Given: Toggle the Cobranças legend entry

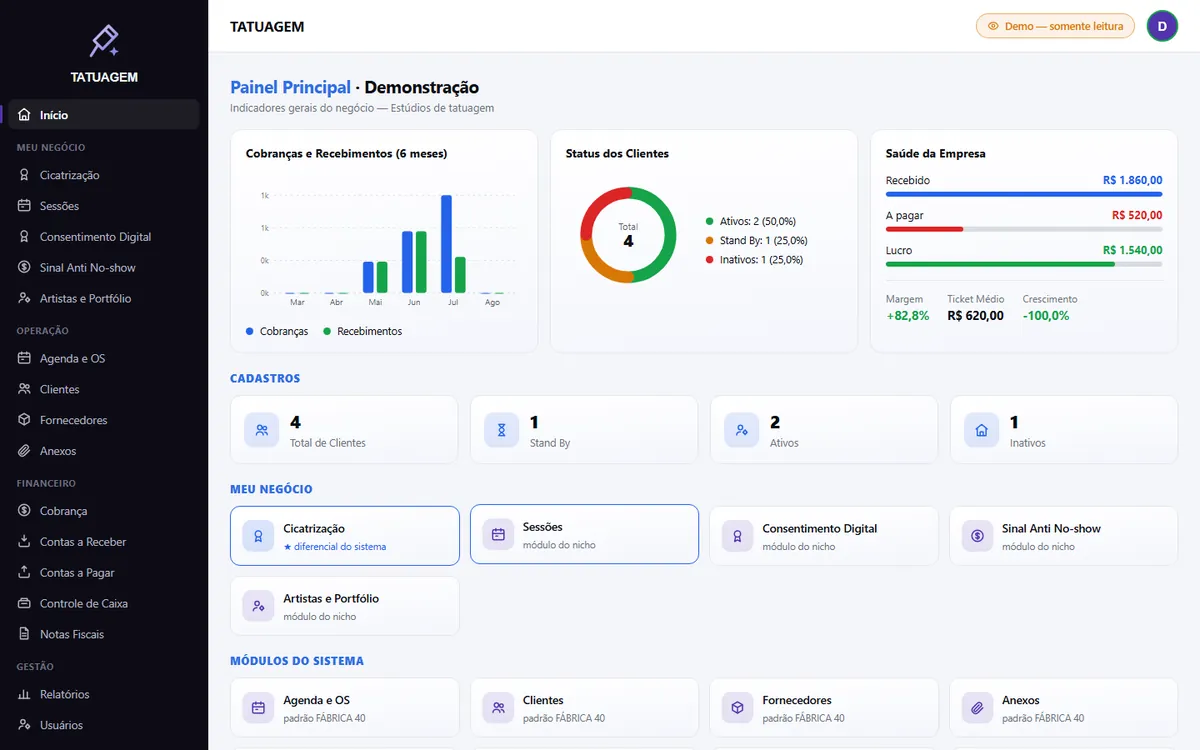Looking at the screenshot, I should click(277, 331).
